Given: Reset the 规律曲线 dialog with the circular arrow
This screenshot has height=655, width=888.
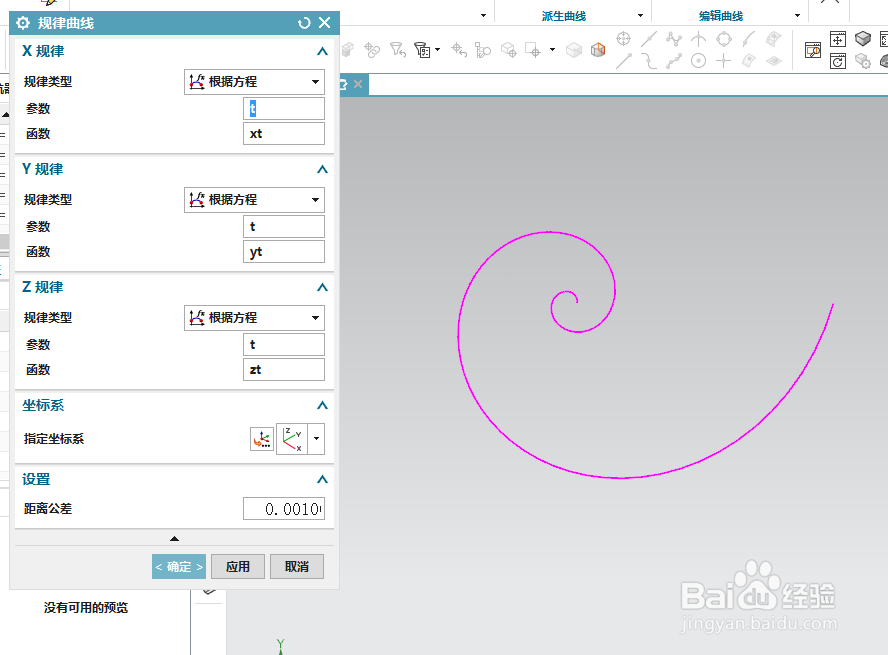Looking at the screenshot, I should [x=304, y=23].
